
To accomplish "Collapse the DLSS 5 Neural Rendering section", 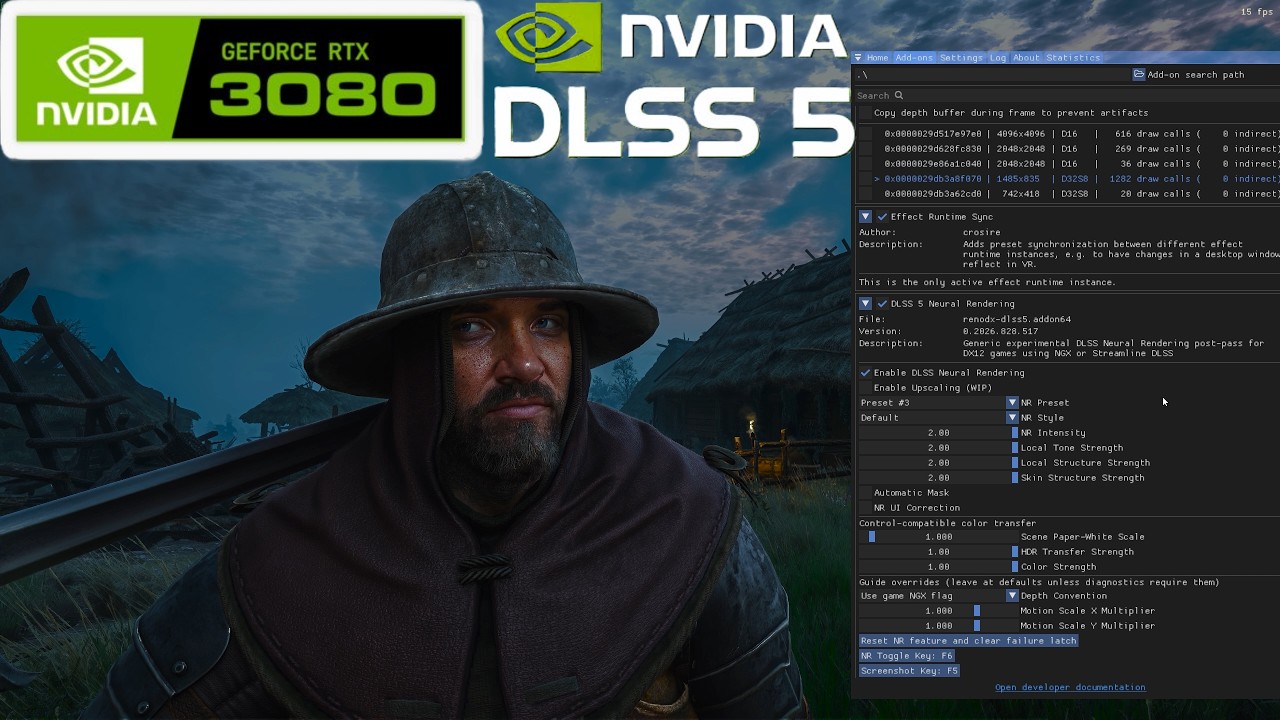I will 866,304.
